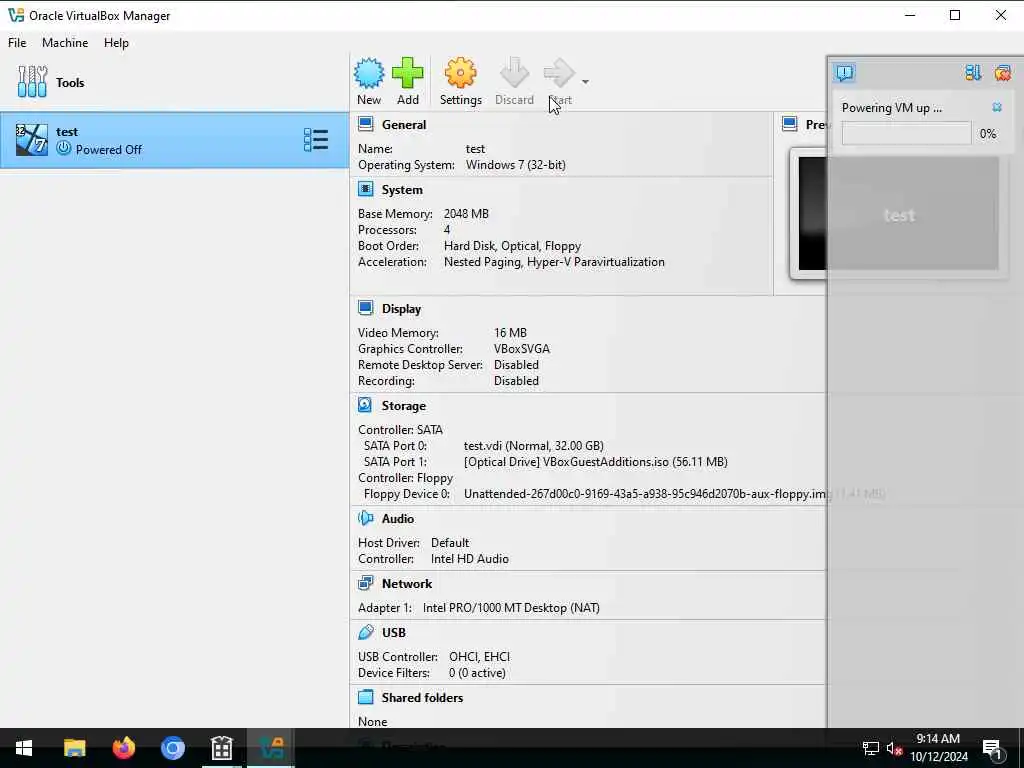
Task: Click the Storage disk icon
Action: 365,405
